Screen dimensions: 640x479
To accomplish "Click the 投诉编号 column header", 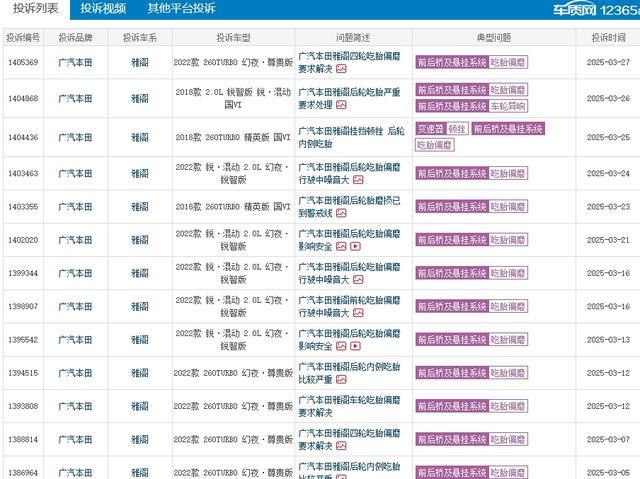I will [x=23, y=38].
